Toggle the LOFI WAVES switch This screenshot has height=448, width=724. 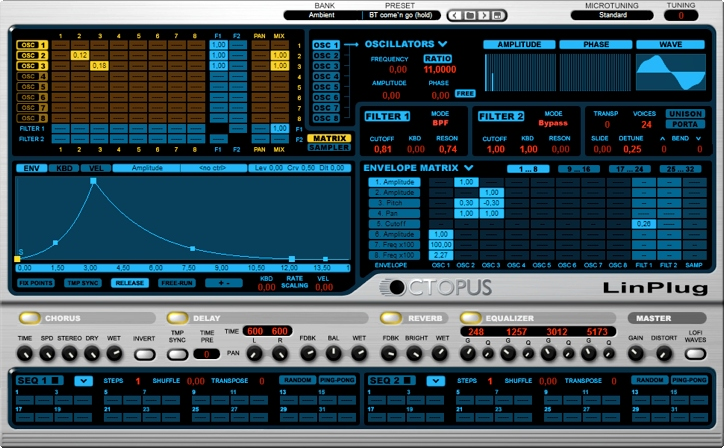click(695, 354)
